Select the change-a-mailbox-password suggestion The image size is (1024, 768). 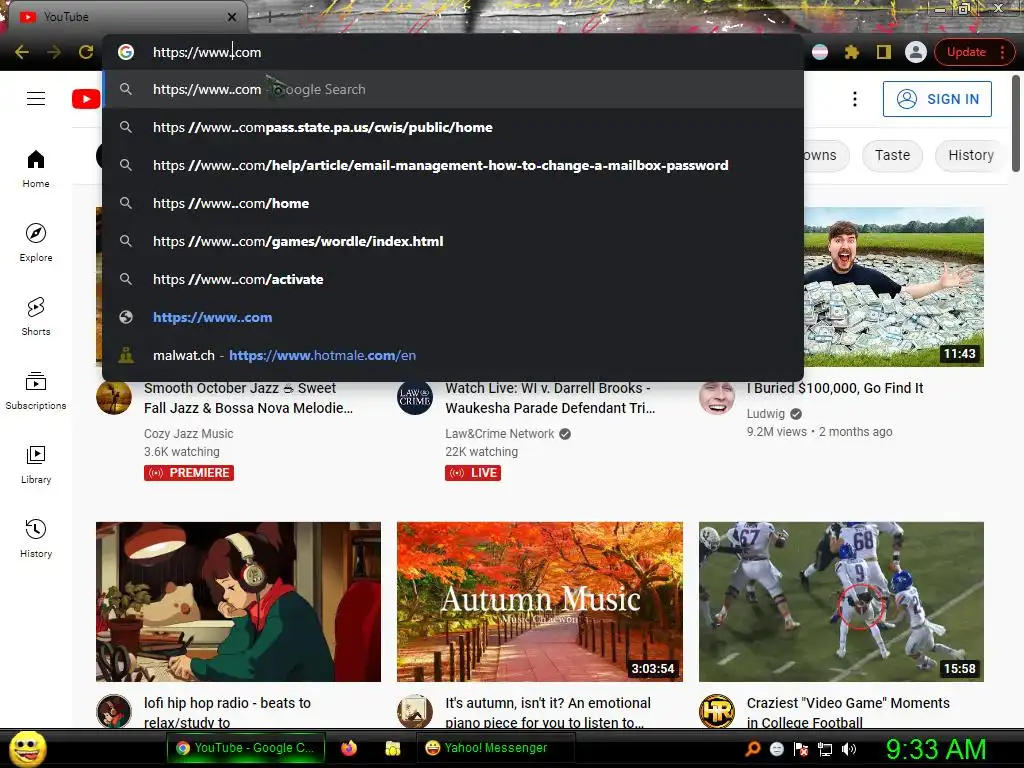pyautogui.click(x=453, y=165)
